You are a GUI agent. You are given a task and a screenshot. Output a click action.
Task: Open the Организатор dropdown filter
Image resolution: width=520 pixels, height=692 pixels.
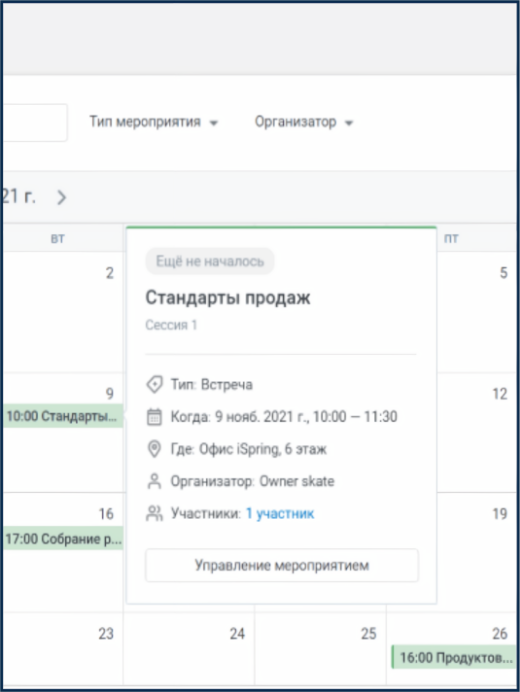(x=304, y=122)
